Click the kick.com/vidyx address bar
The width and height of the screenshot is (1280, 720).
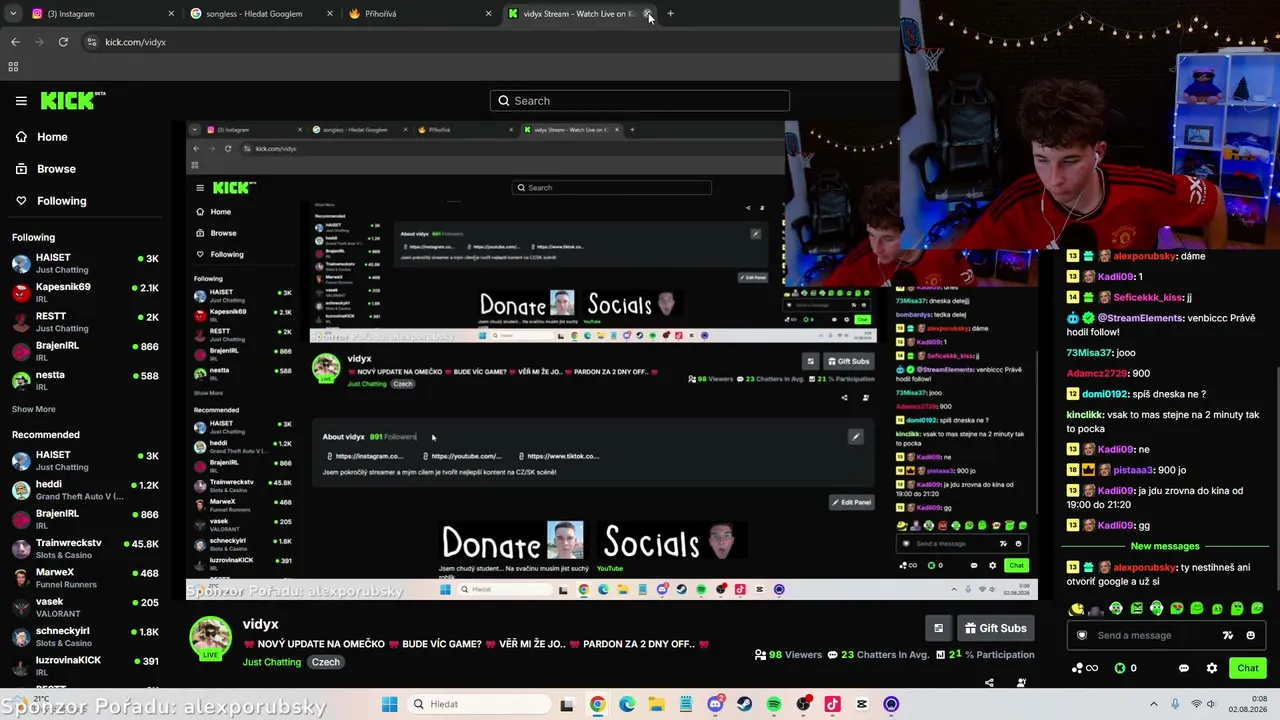coord(490,42)
